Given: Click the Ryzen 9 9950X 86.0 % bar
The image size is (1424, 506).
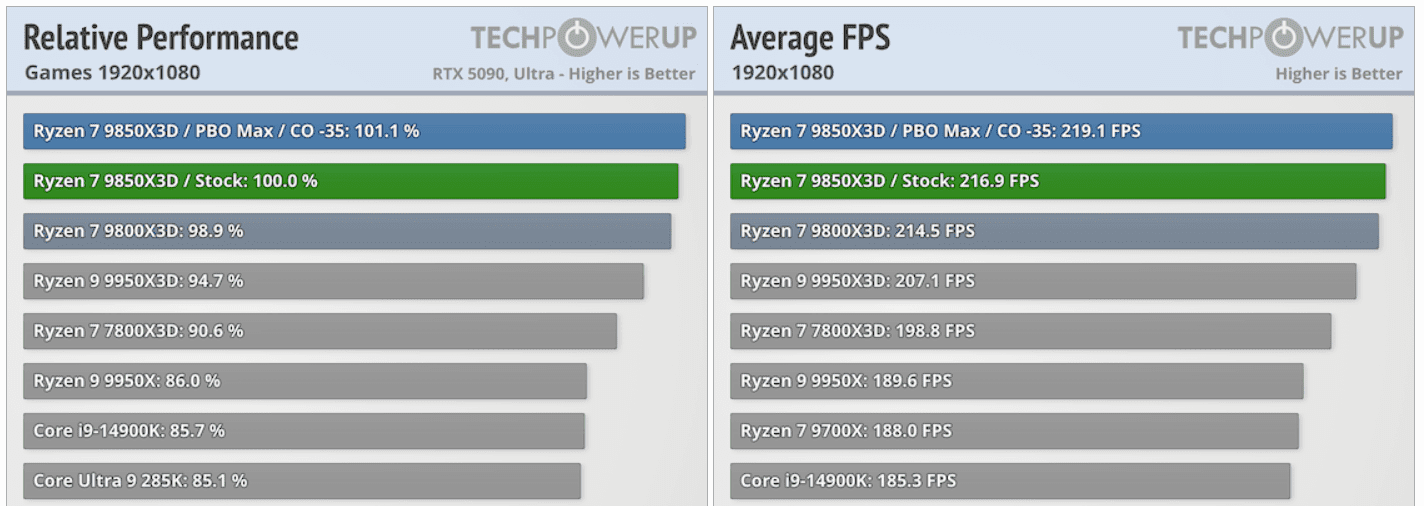Looking at the screenshot, I should [305, 381].
